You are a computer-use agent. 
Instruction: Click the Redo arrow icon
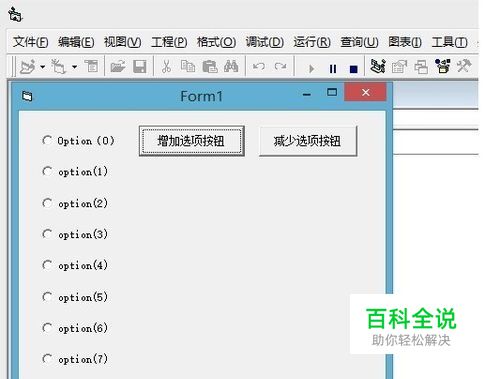click(281, 66)
